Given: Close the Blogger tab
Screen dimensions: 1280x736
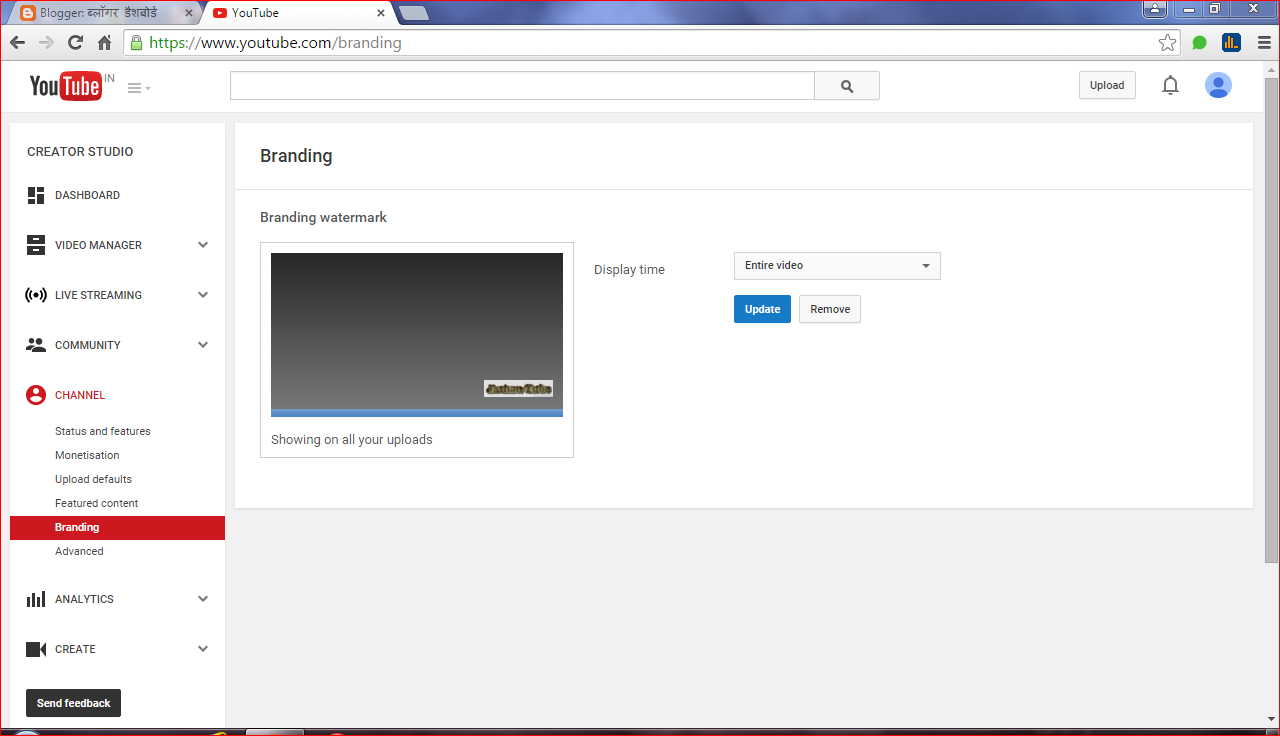Looking at the screenshot, I should click(x=189, y=13).
